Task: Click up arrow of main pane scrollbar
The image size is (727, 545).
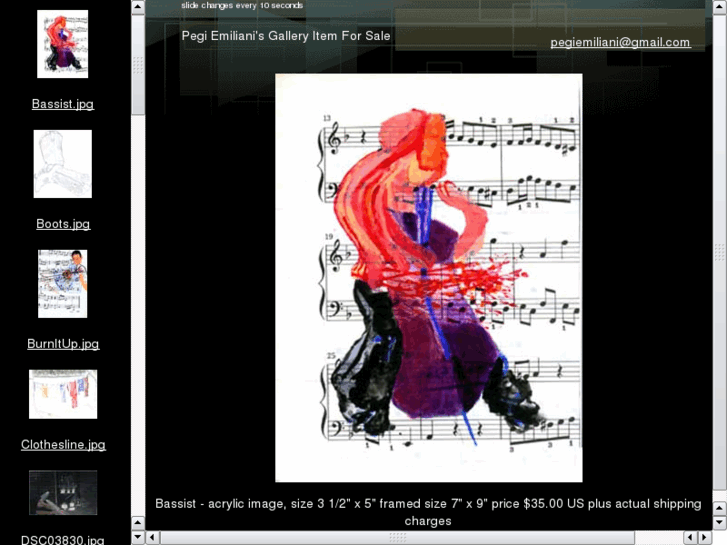Action: tap(720, 7)
